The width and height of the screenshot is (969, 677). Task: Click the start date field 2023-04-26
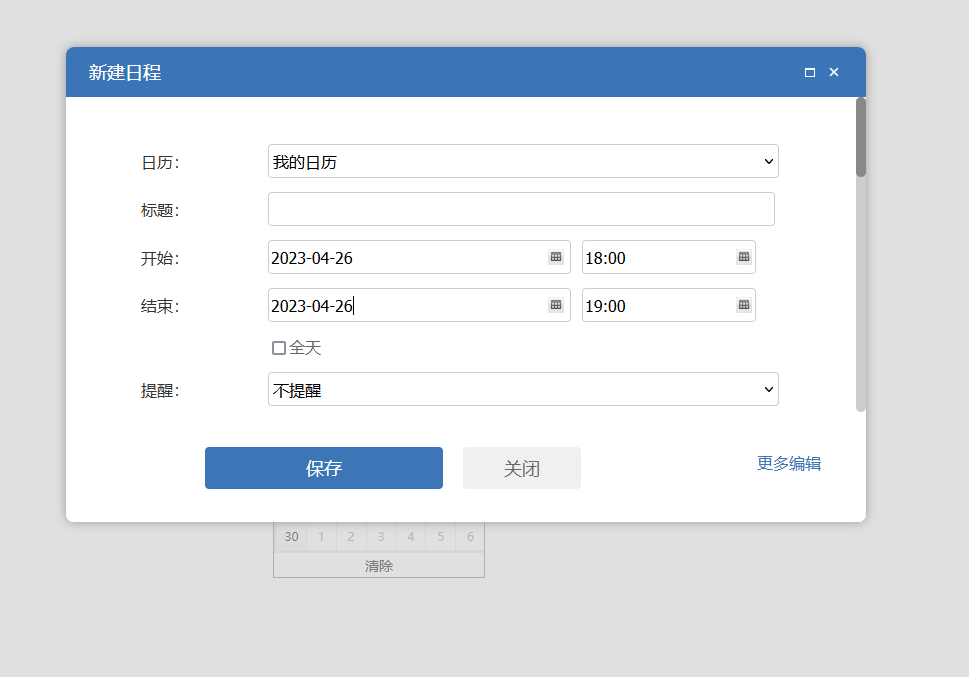click(x=405, y=257)
